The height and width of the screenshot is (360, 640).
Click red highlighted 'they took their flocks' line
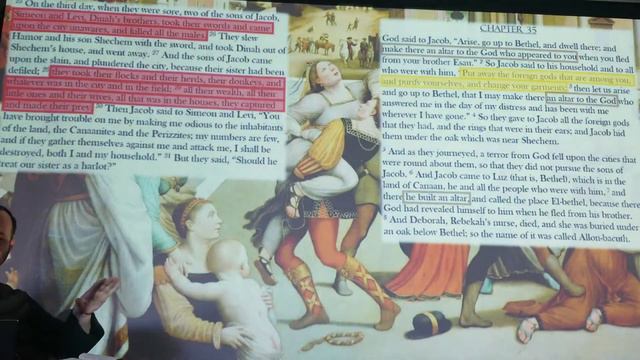pyautogui.click(x=166, y=77)
